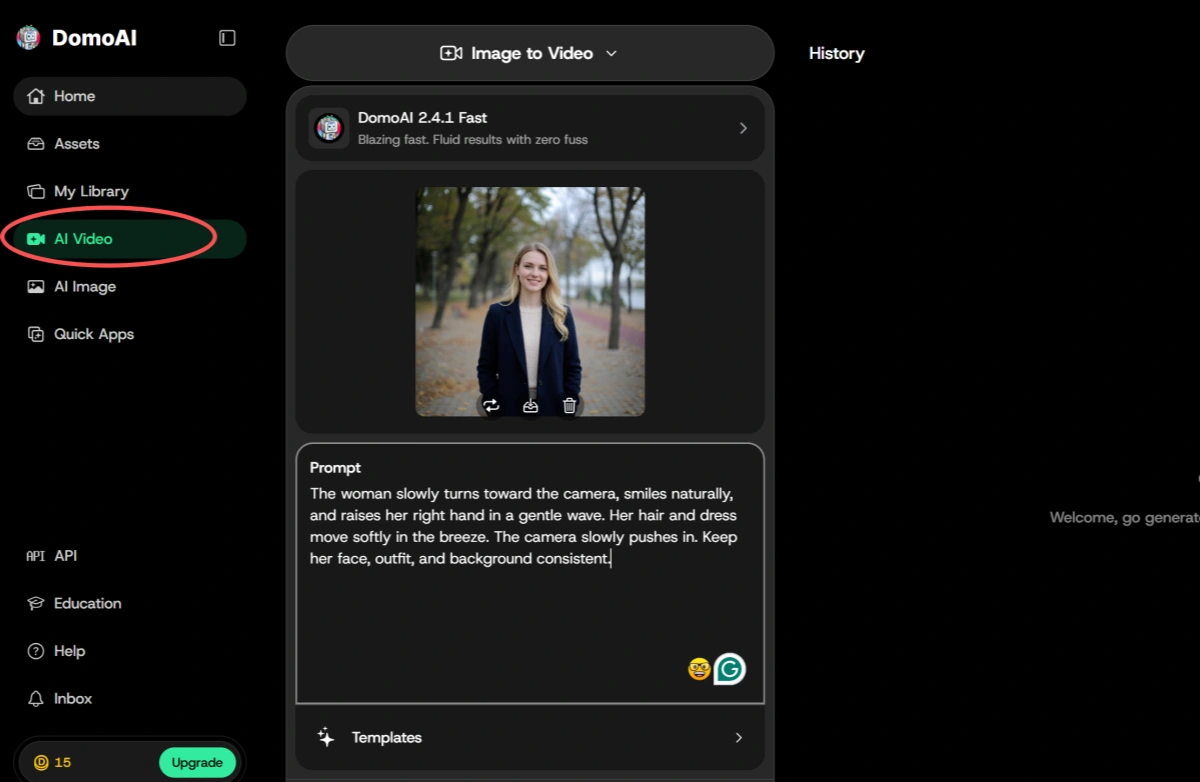Open the Inbox notifications
Image resolution: width=1200 pixels, height=782 pixels.
[130, 699]
